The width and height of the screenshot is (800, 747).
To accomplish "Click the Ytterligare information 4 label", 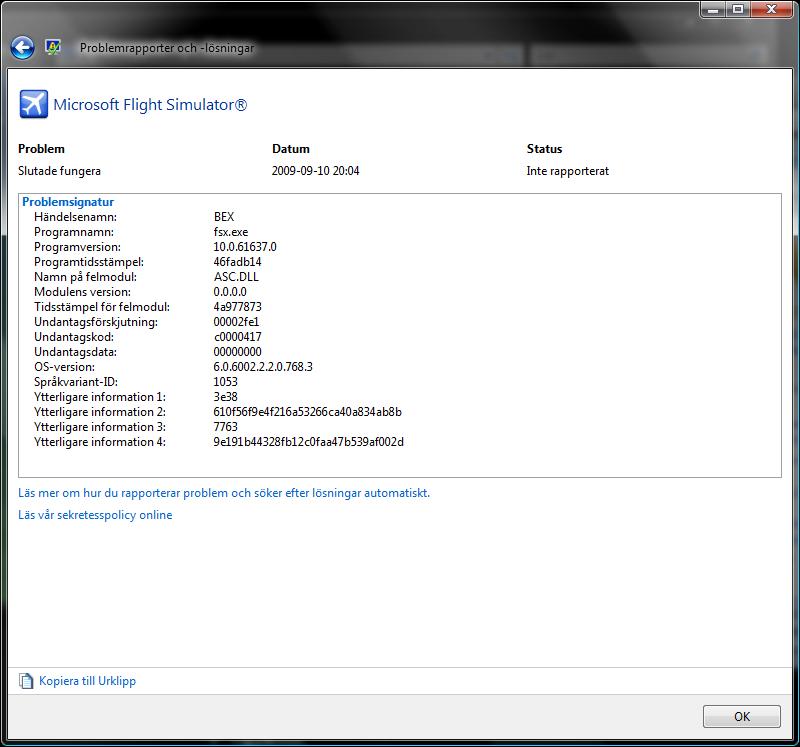I will (100, 442).
